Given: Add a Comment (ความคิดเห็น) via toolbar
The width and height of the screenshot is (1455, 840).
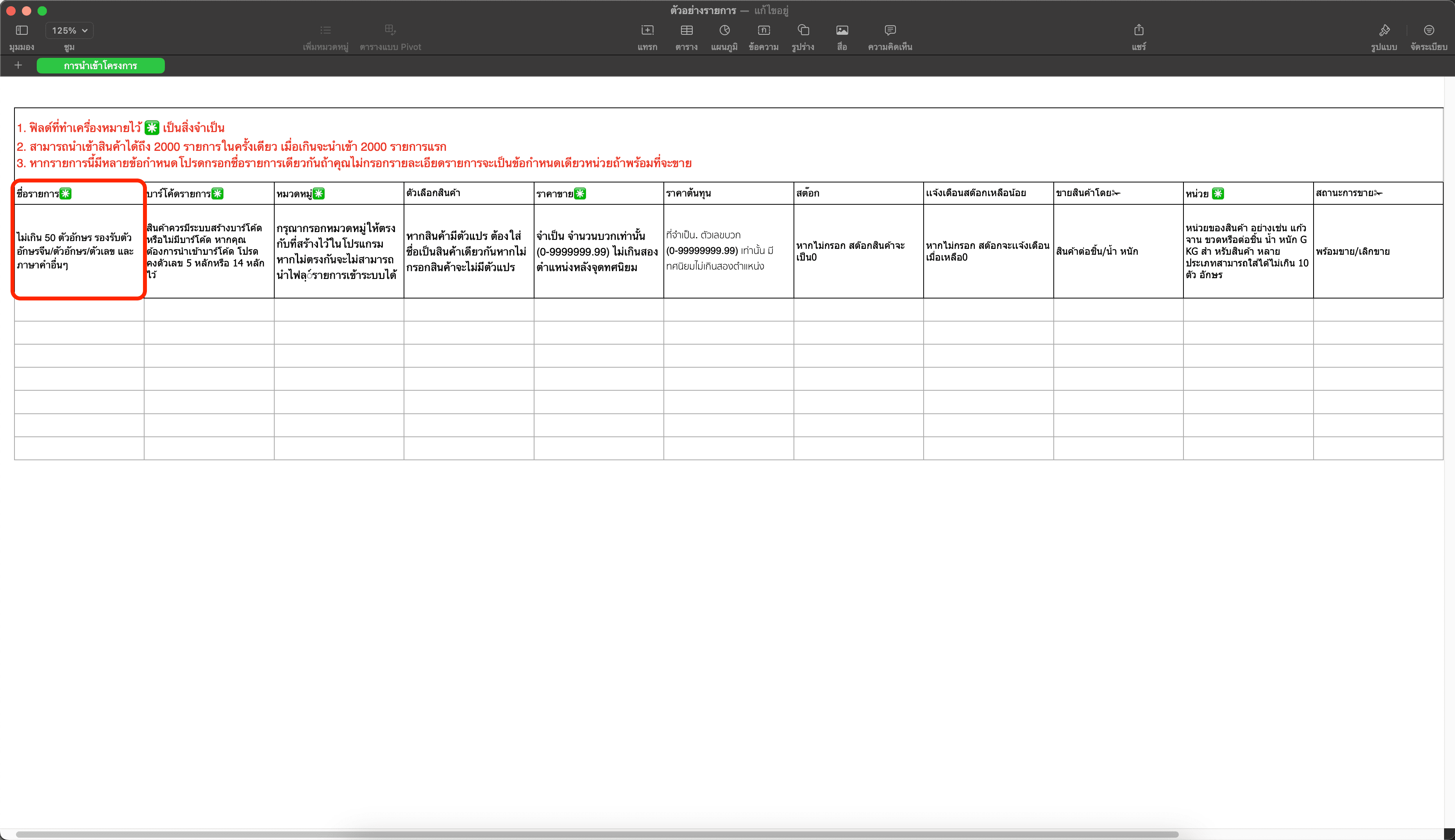Looking at the screenshot, I should pos(890,30).
